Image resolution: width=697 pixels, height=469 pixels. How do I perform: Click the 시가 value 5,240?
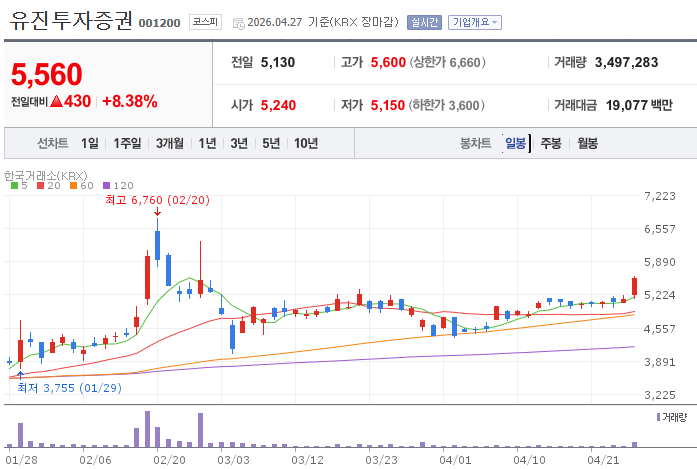pos(278,105)
